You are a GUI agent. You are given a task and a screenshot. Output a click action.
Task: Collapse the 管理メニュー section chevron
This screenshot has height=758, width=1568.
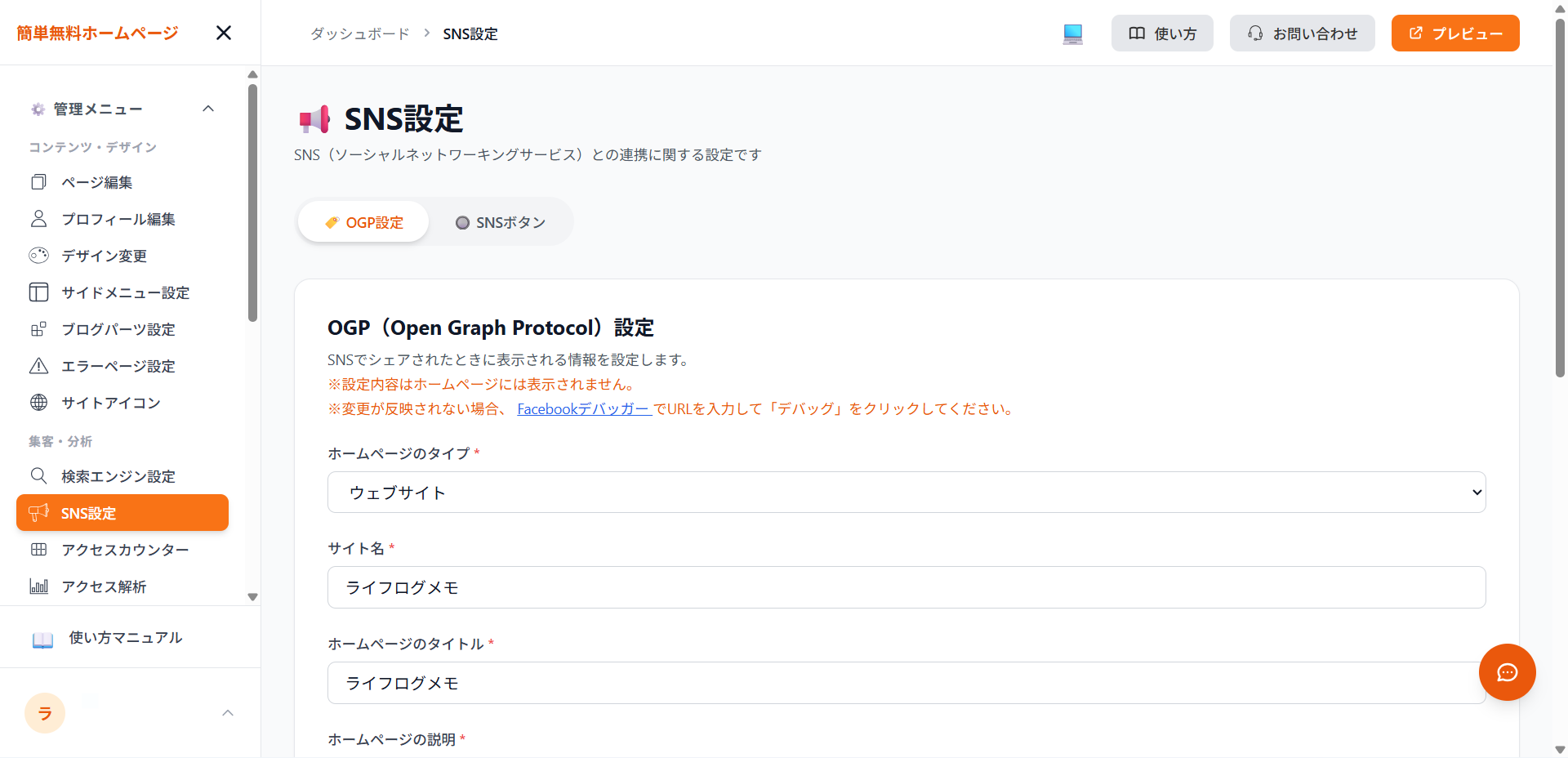[208, 109]
